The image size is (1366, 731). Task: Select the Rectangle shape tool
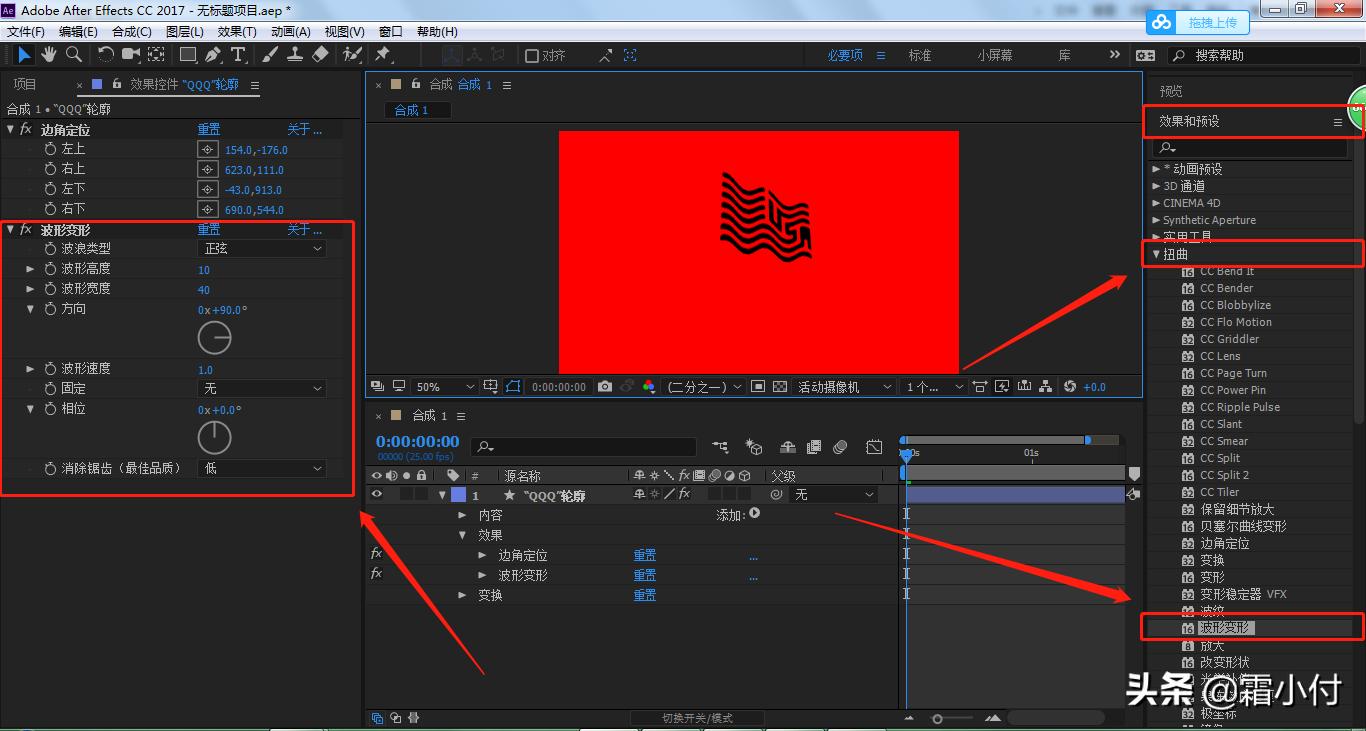pyautogui.click(x=187, y=55)
